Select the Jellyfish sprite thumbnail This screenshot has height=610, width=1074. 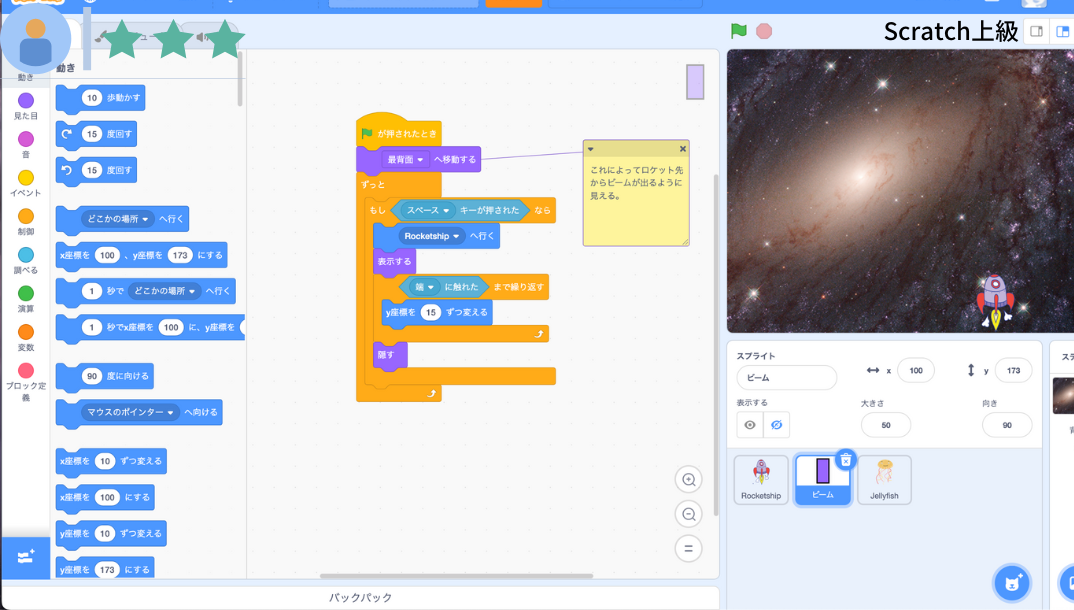click(884, 480)
